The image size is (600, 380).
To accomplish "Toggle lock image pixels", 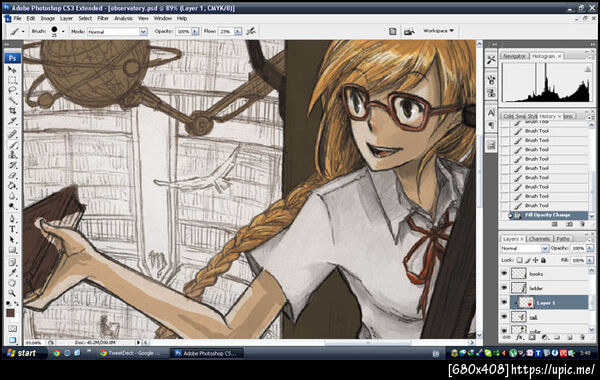I will click(x=528, y=260).
